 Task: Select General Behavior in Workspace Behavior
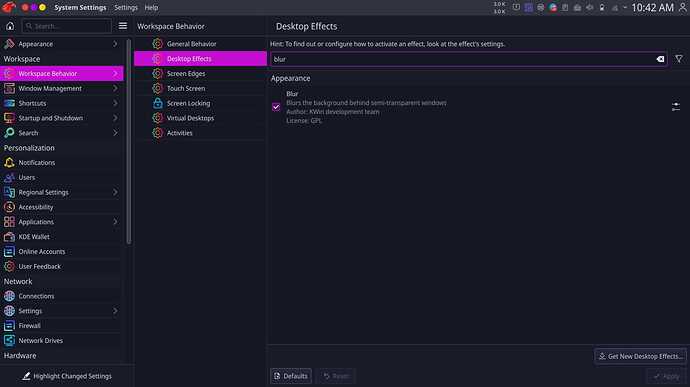click(200, 44)
